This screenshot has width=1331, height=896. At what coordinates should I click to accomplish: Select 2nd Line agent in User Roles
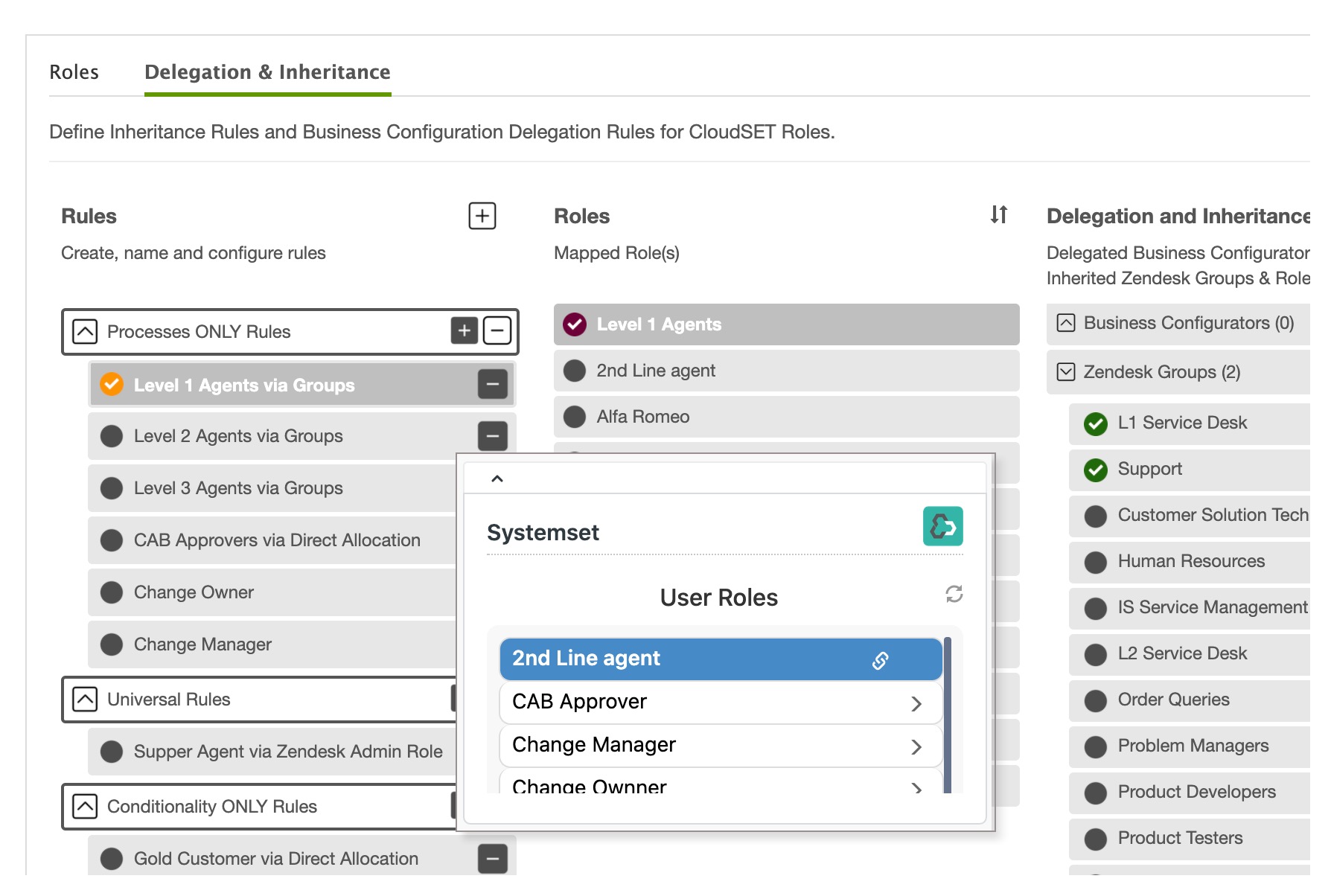(x=721, y=659)
